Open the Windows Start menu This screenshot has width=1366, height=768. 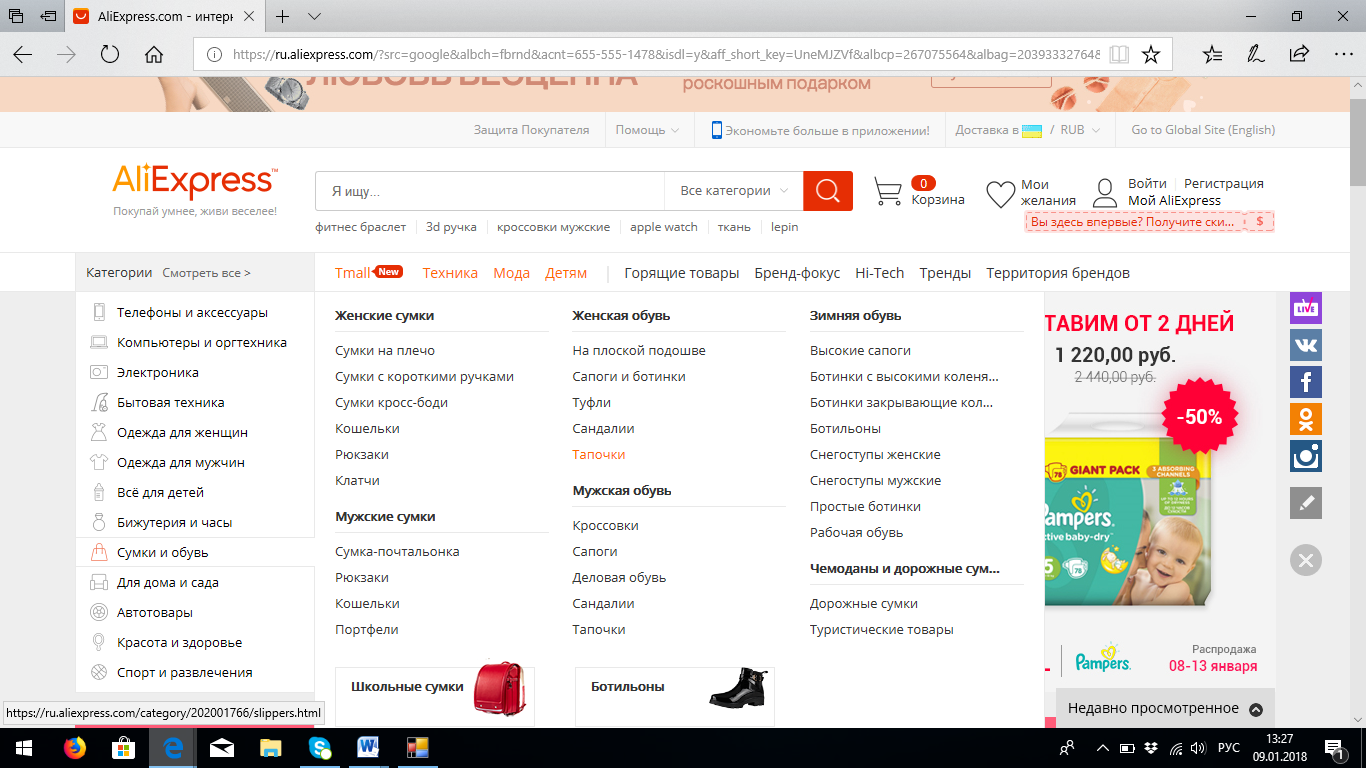(x=24, y=747)
